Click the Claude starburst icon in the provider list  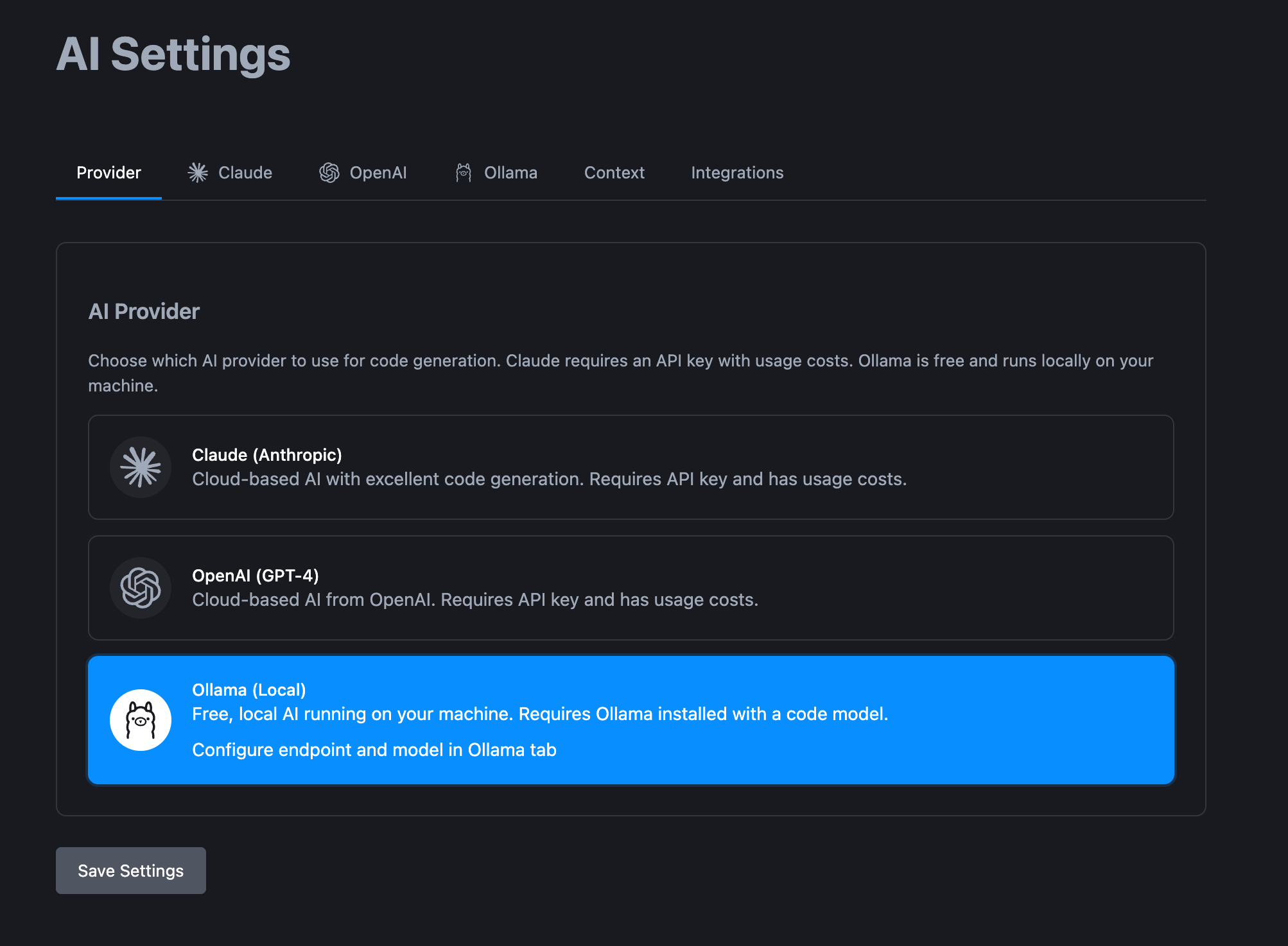[141, 467]
